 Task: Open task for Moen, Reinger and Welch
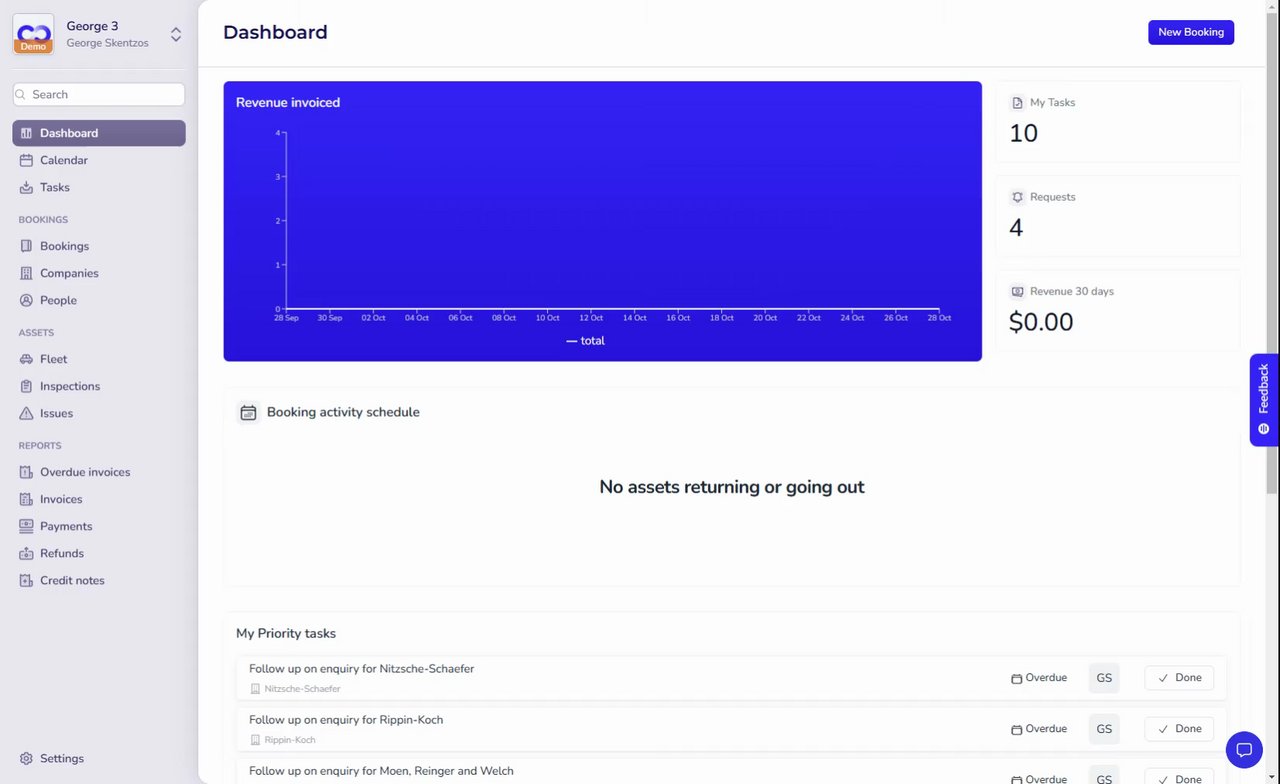point(381,771)
